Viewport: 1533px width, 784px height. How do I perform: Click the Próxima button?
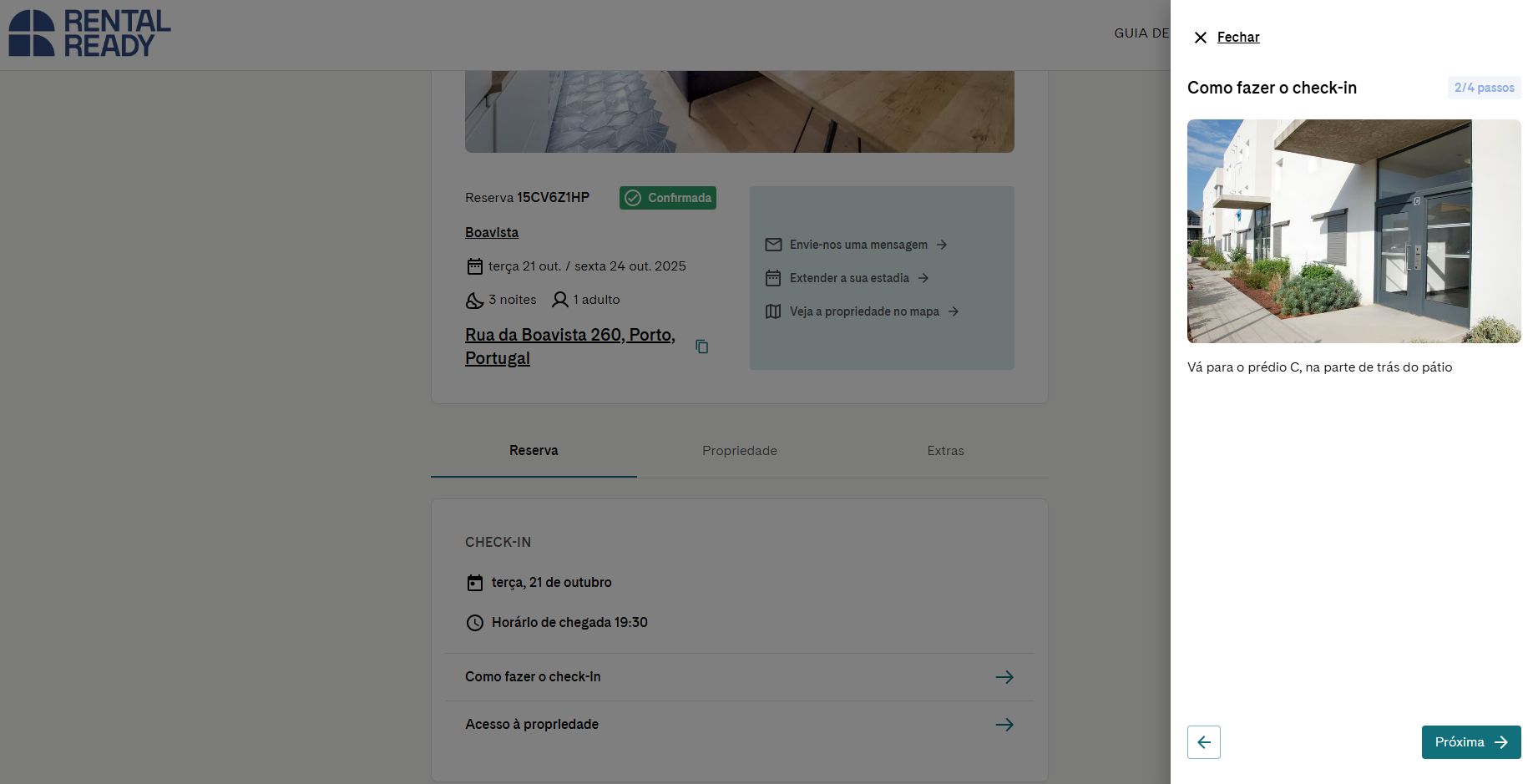coord(1471,742)
